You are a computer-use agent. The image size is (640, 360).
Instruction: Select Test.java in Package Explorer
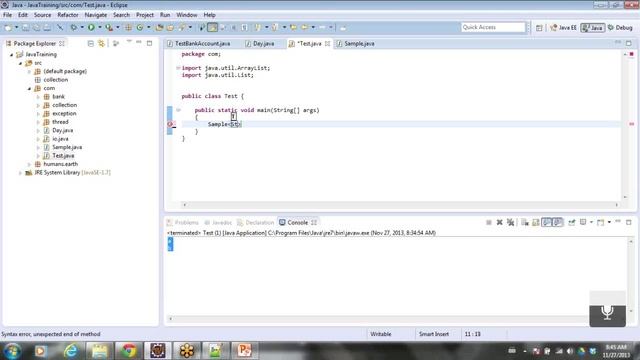click(63, 156)
